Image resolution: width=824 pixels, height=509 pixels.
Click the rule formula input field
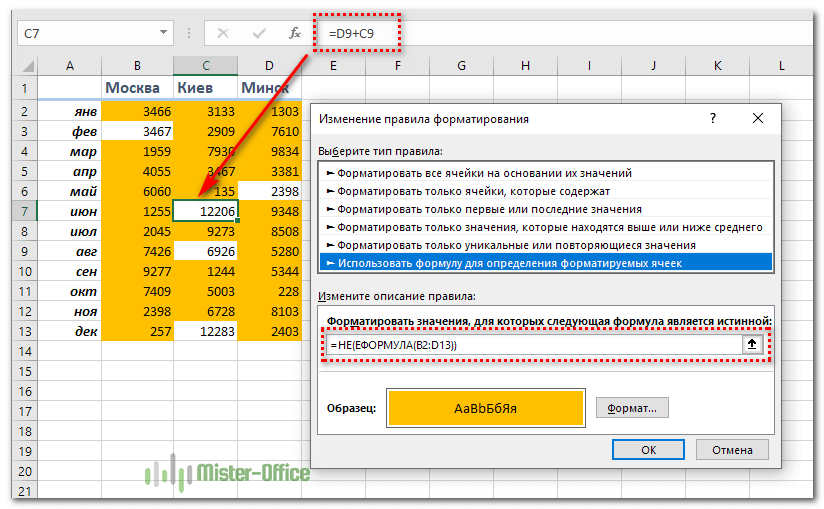pyautogui.click(x=530, y=344)
